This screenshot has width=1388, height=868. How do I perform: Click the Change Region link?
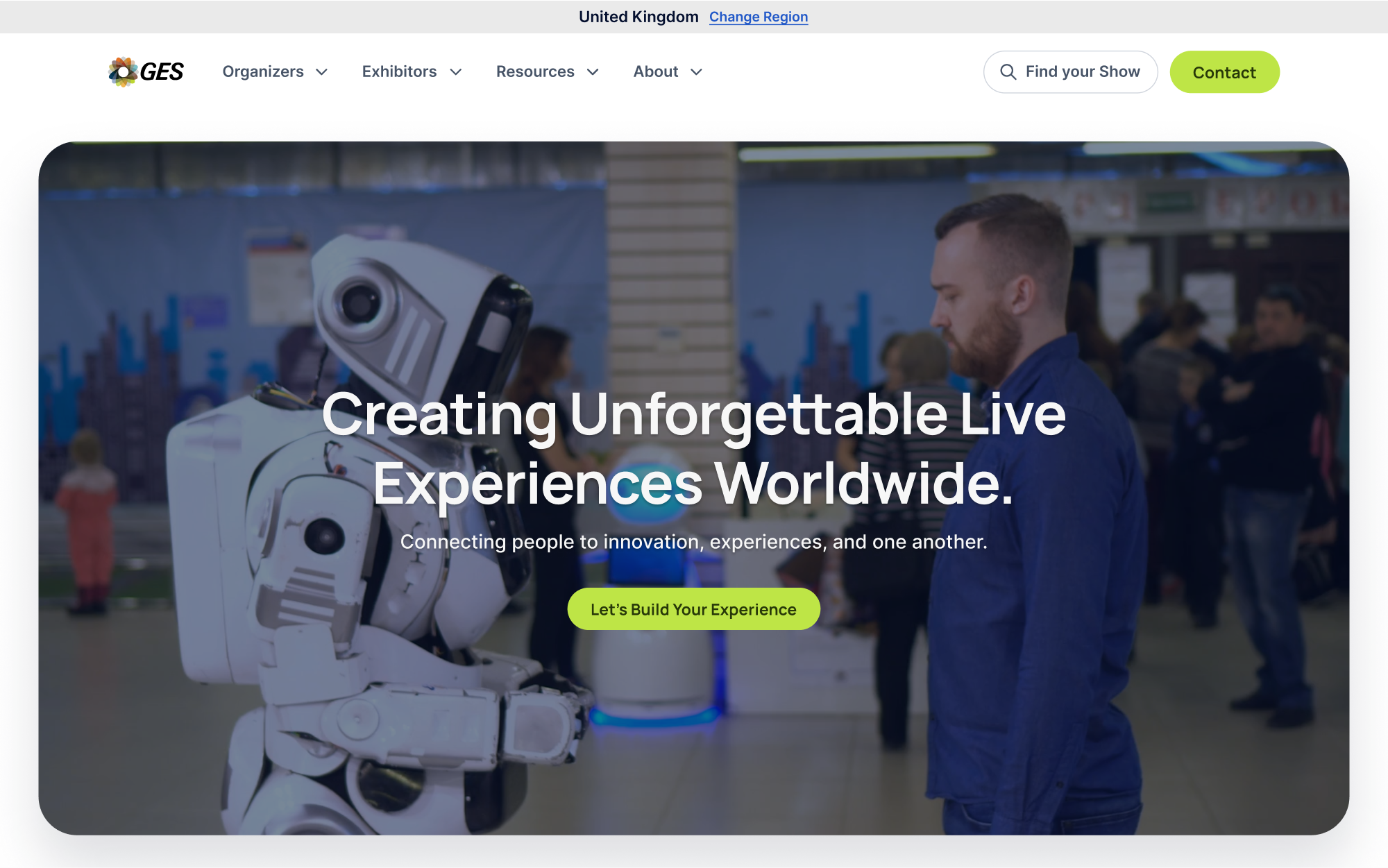[x=759, y=17]
